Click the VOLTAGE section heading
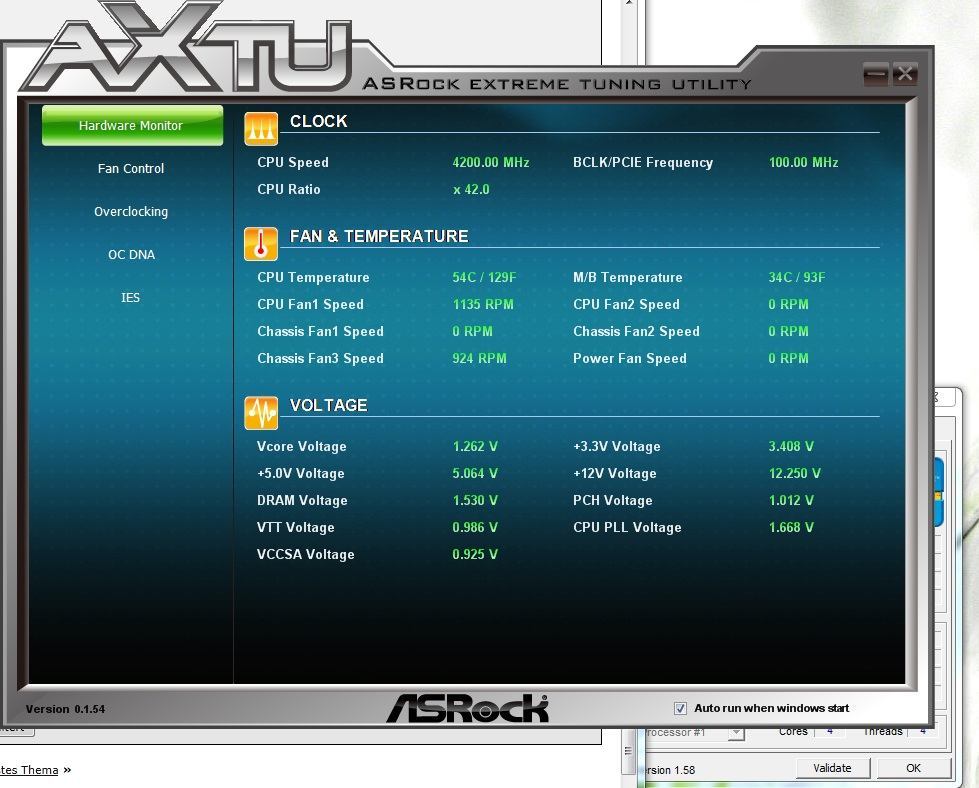Screen dimensions: 979x788 tap(328, 405)
